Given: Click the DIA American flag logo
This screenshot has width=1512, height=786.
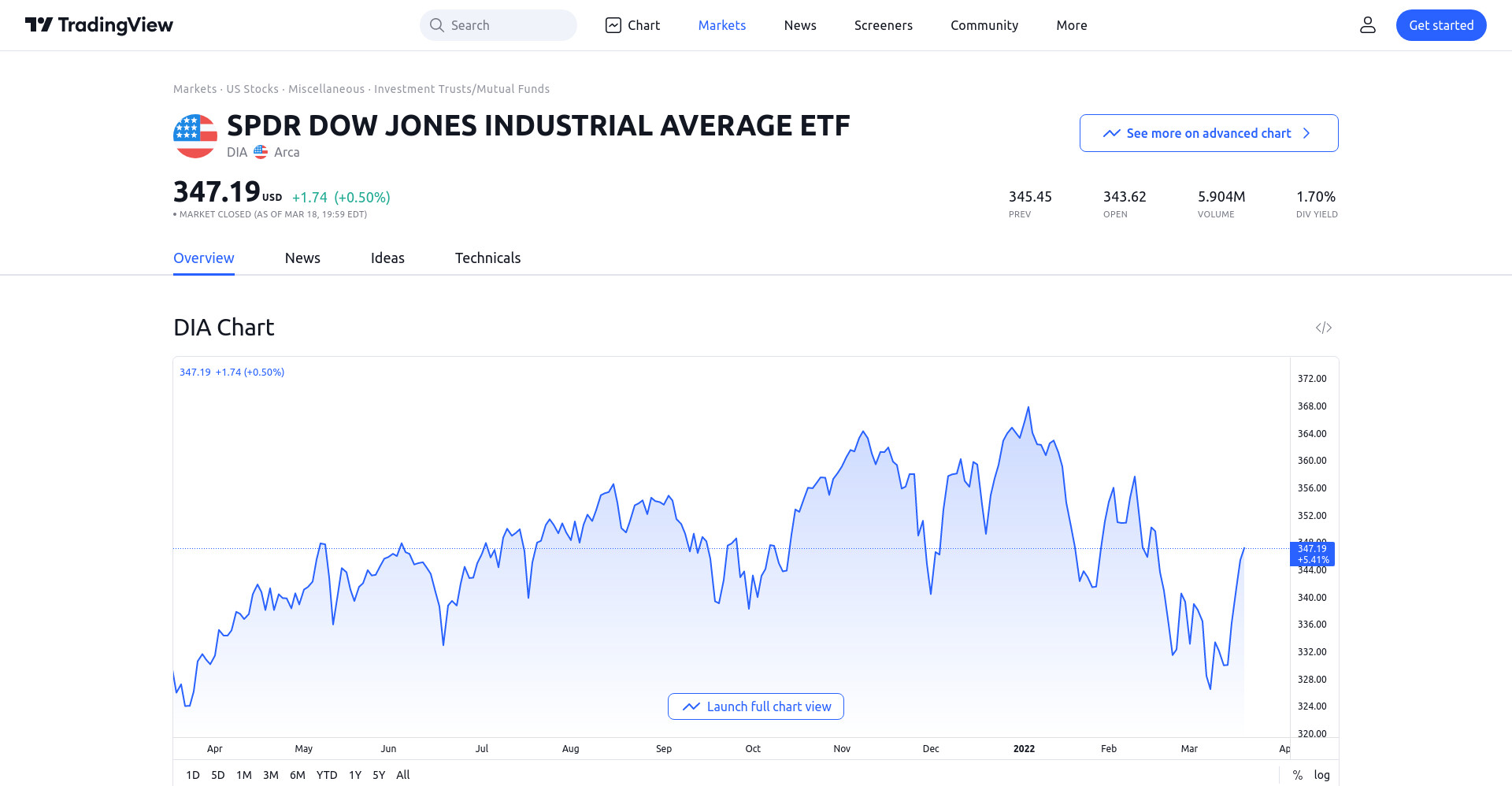Looking at the screenshot, I should [x=195, y=136].
